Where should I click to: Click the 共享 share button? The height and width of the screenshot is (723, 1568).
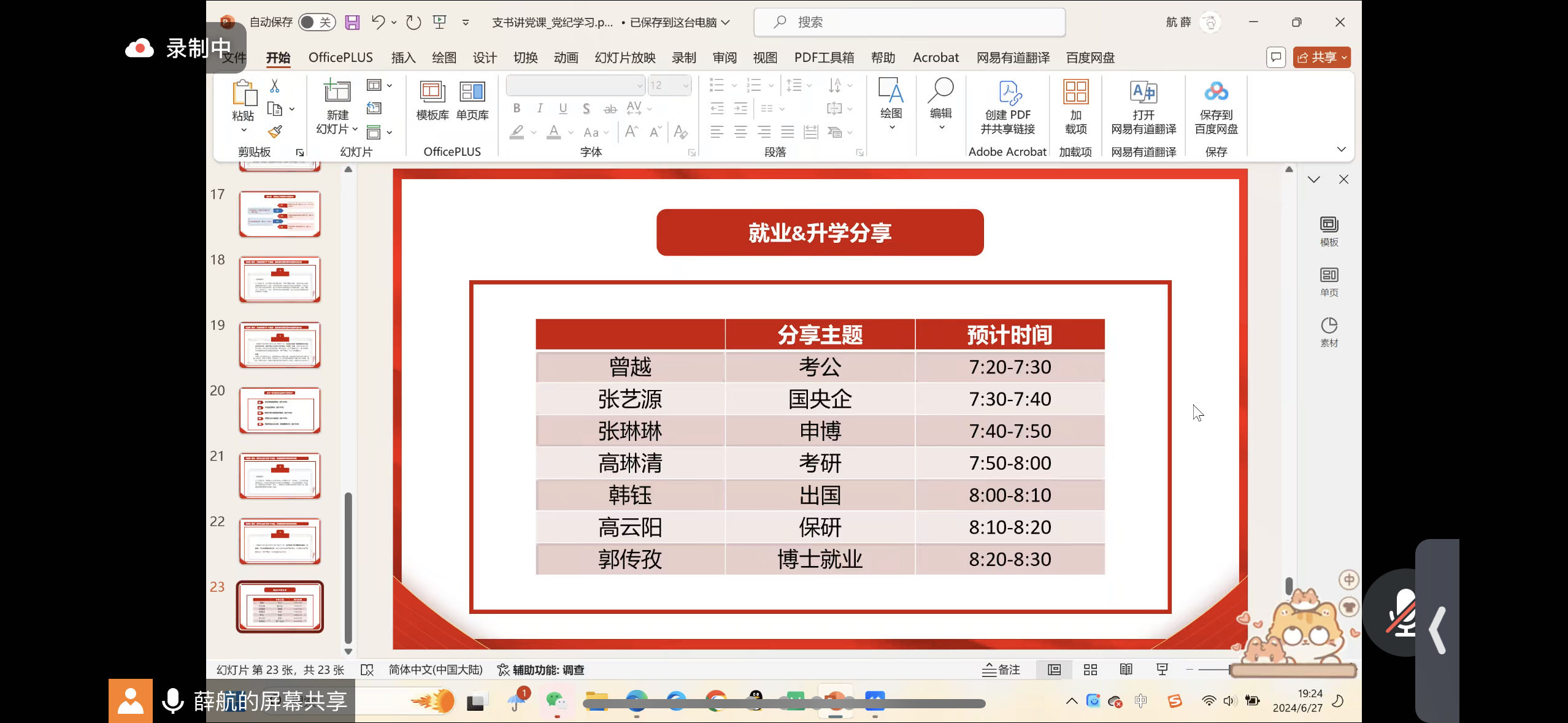1321,57
